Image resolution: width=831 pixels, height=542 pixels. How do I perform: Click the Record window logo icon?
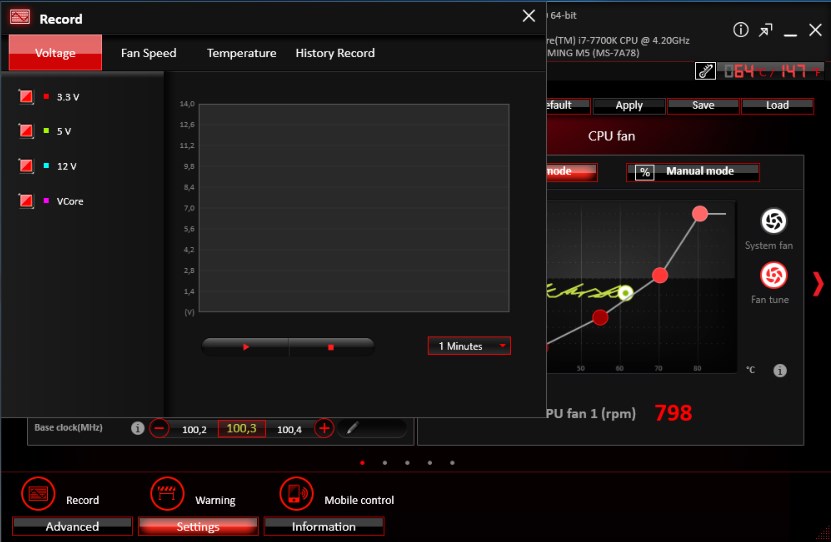point(20,17)
